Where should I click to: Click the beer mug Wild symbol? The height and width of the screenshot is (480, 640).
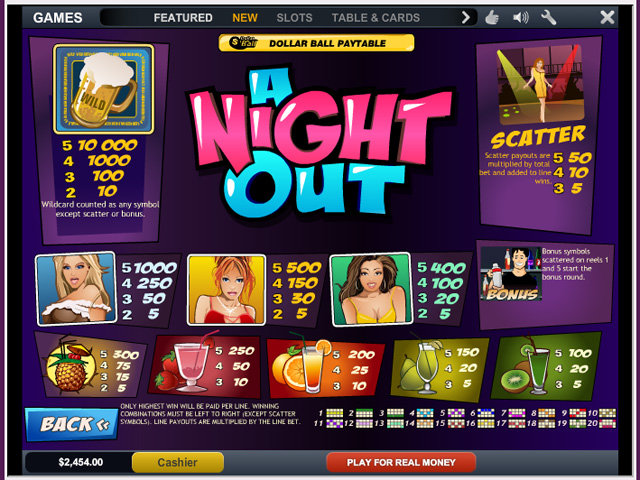104,89
